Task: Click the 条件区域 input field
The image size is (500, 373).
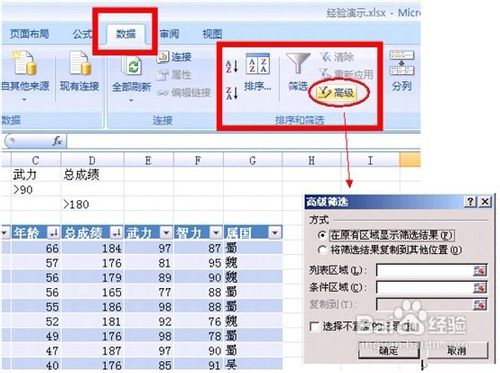Action: [x=425, y=287]
